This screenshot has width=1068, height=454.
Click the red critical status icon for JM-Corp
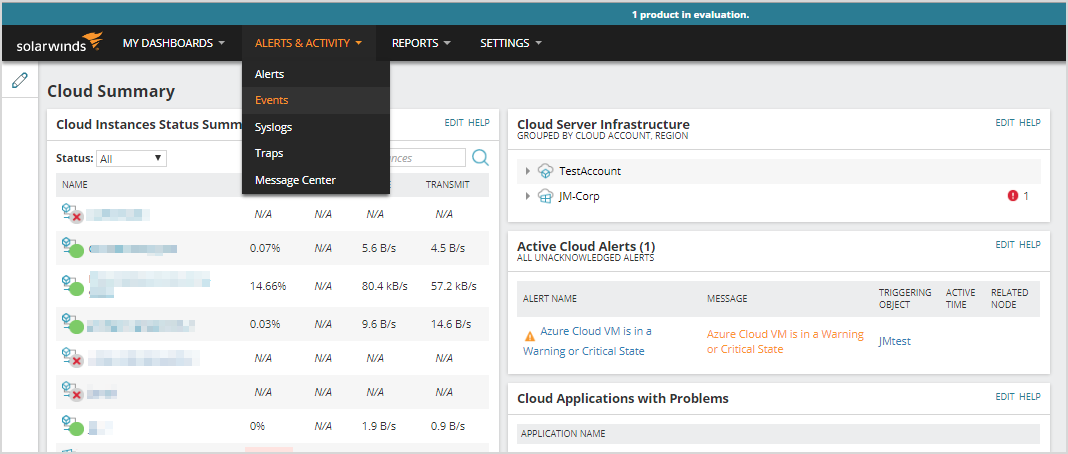pos(1012,196)
